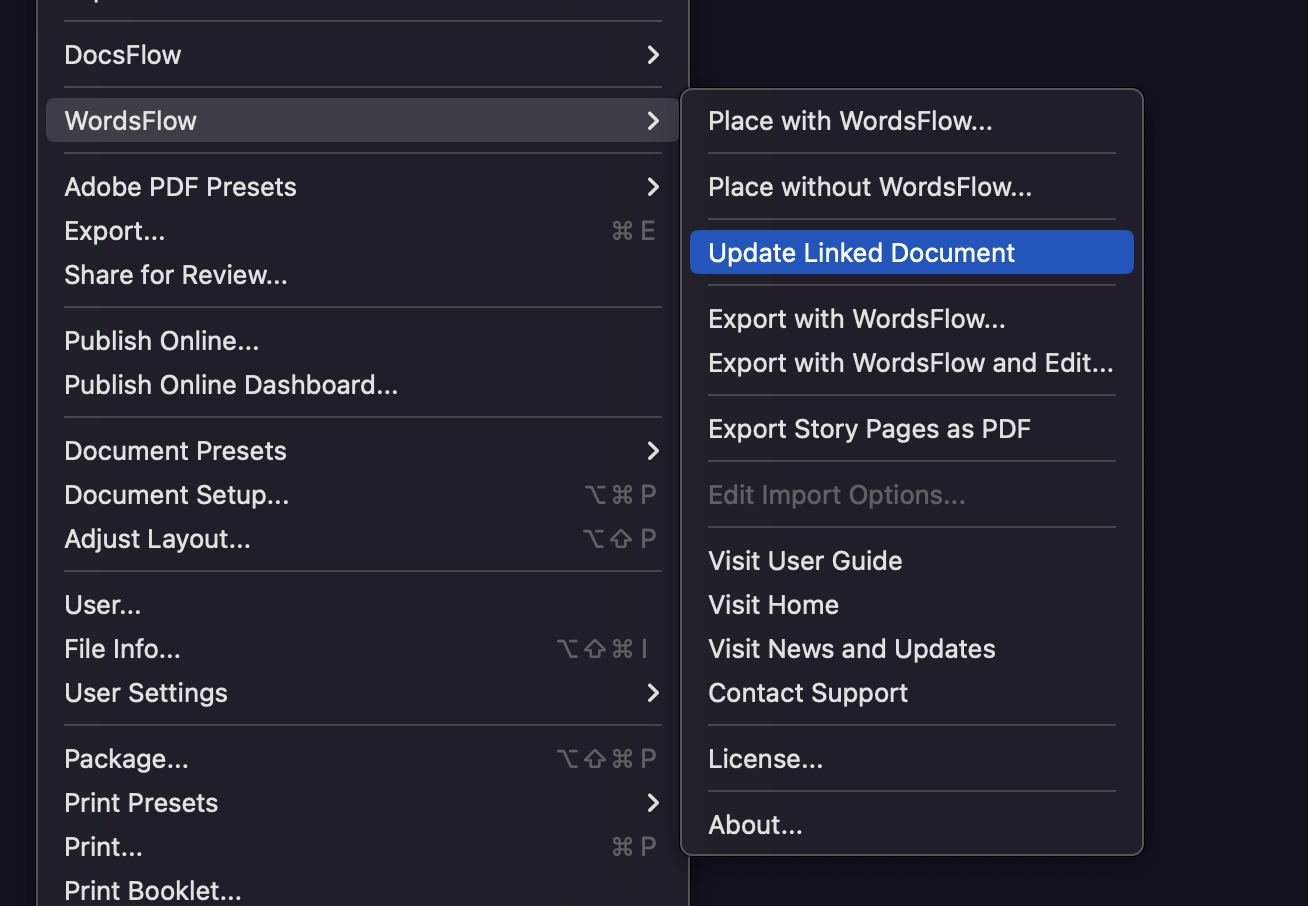The width and height of the screenshot is (1308, 906).
Task: Expand the DocsFlow submenu arrow
Action: 653,55
